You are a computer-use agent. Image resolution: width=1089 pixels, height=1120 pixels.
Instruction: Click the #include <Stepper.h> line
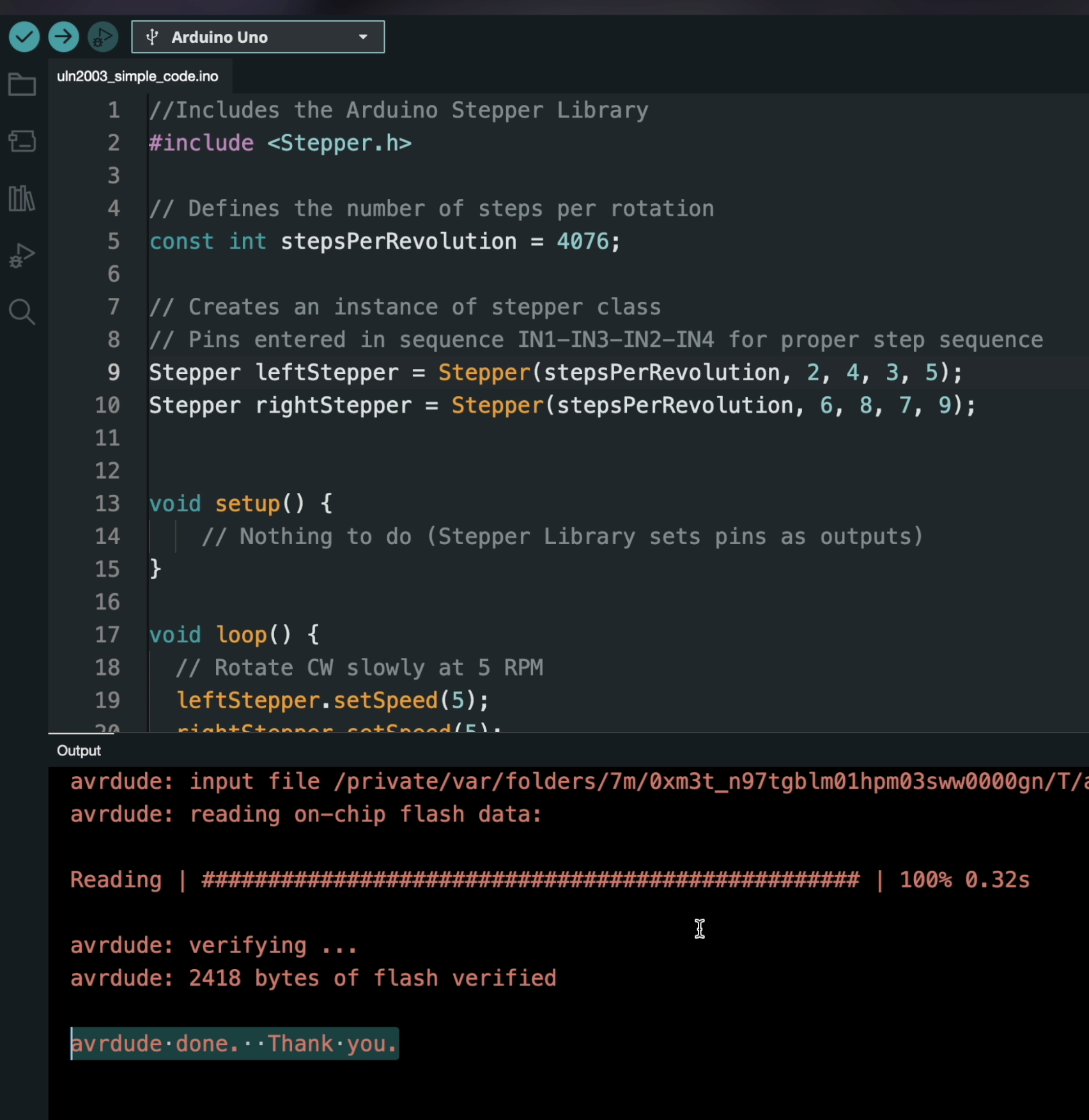(281, 143)
